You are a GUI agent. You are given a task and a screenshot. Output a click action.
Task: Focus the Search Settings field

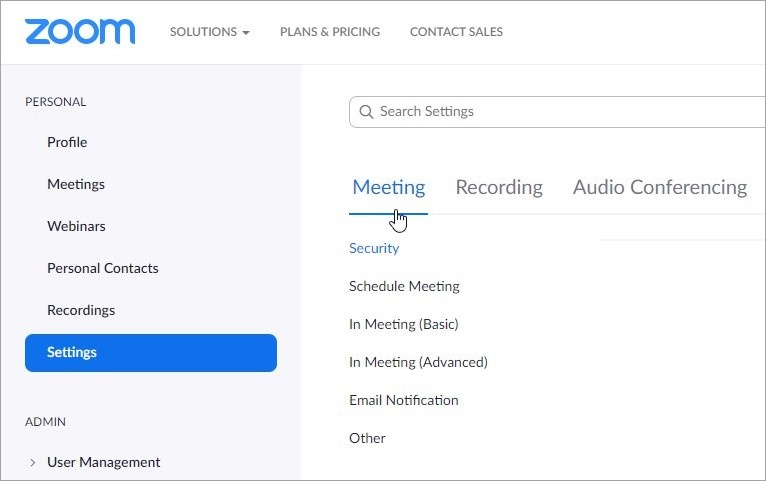[557, 112]
